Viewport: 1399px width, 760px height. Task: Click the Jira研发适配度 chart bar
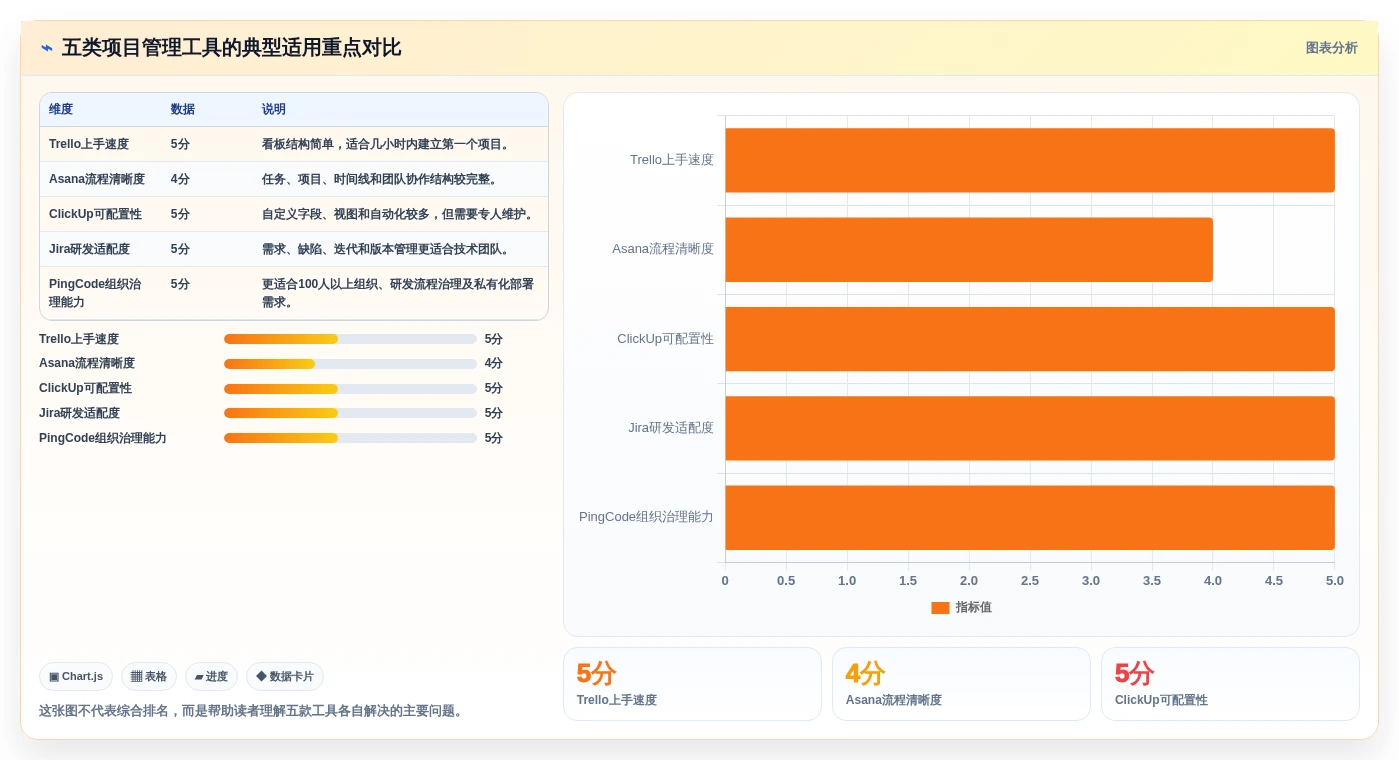(x=1030, y=428)
